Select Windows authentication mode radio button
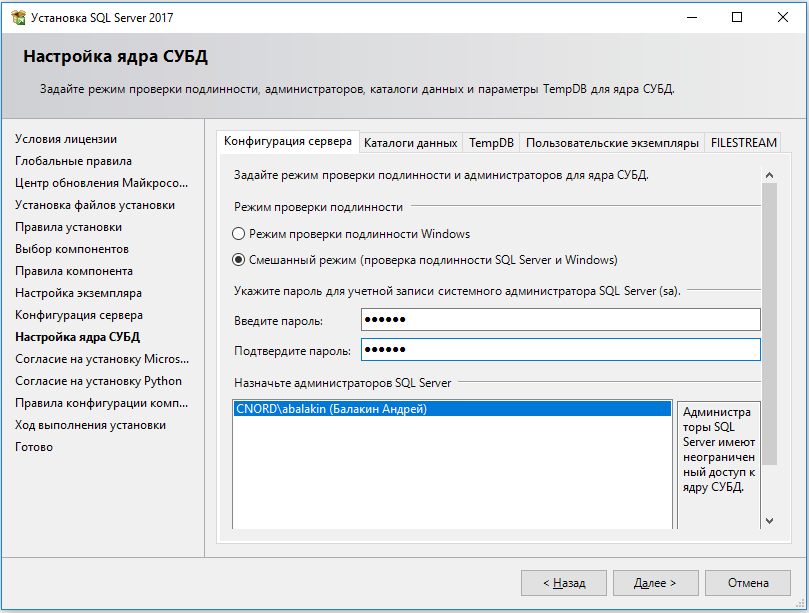This screenshot has height=613, width=809. coord(238,234)
